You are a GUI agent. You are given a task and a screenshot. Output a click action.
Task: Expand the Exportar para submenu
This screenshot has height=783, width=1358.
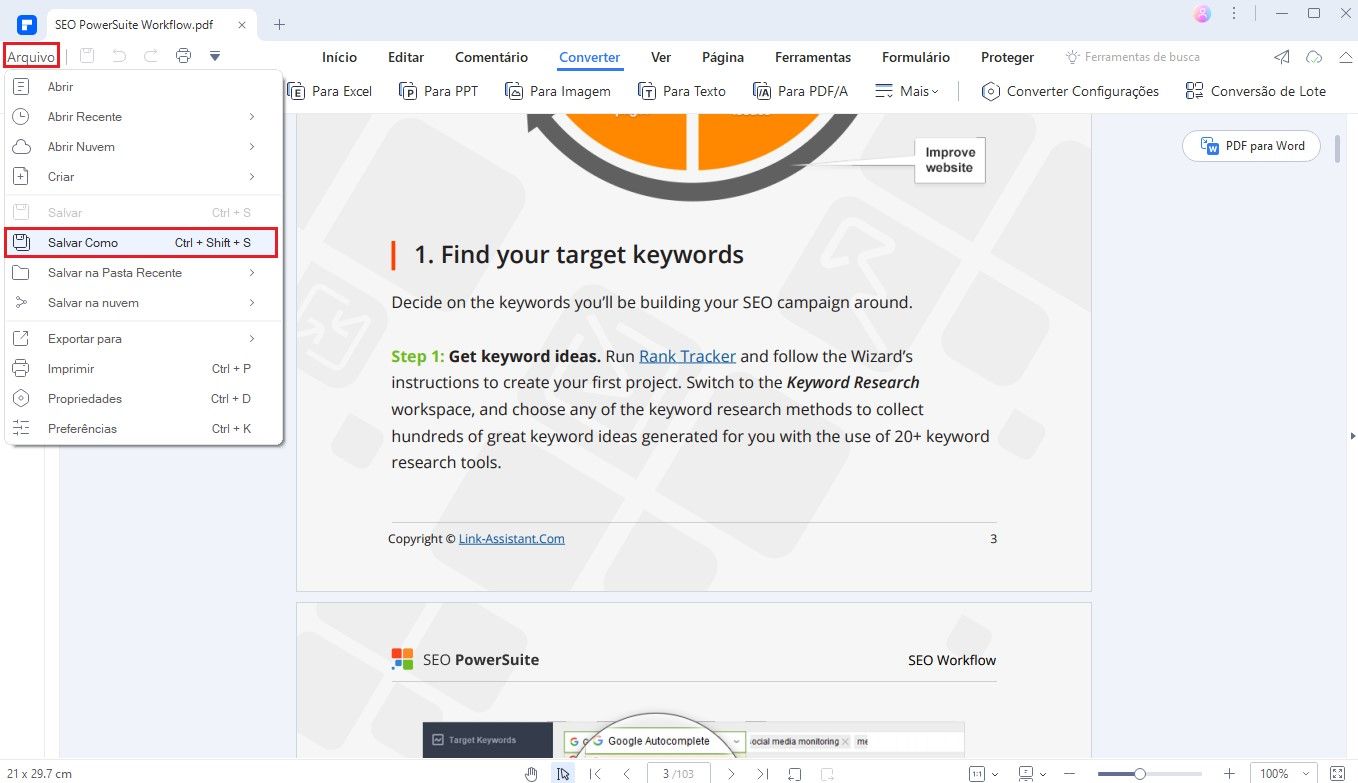pos(140,339)
